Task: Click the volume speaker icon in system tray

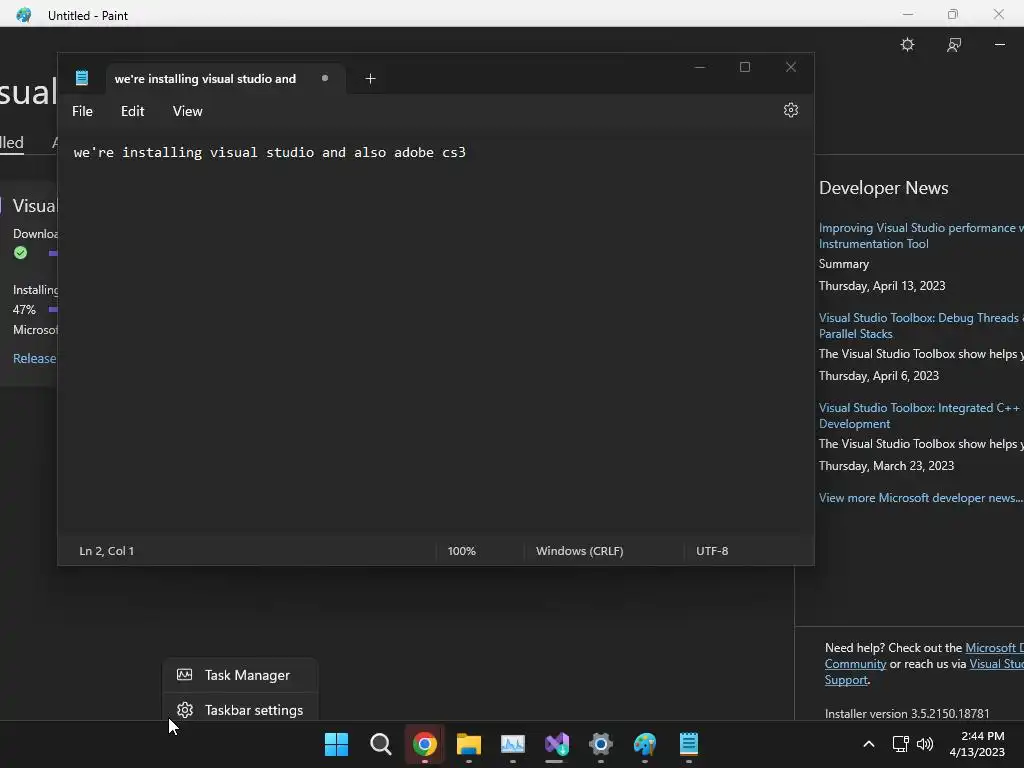Action: coord(925,744)
